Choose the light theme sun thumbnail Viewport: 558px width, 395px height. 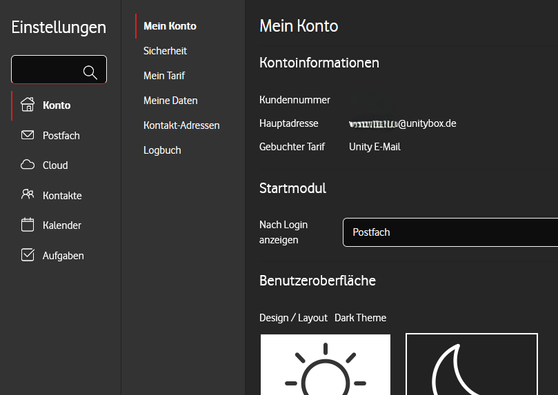point(325,364)
